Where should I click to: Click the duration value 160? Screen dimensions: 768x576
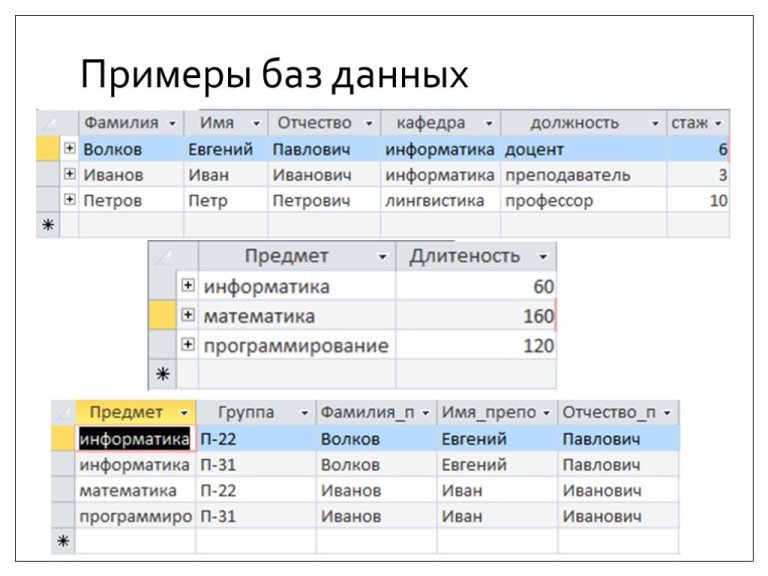[x=476, y=316]
